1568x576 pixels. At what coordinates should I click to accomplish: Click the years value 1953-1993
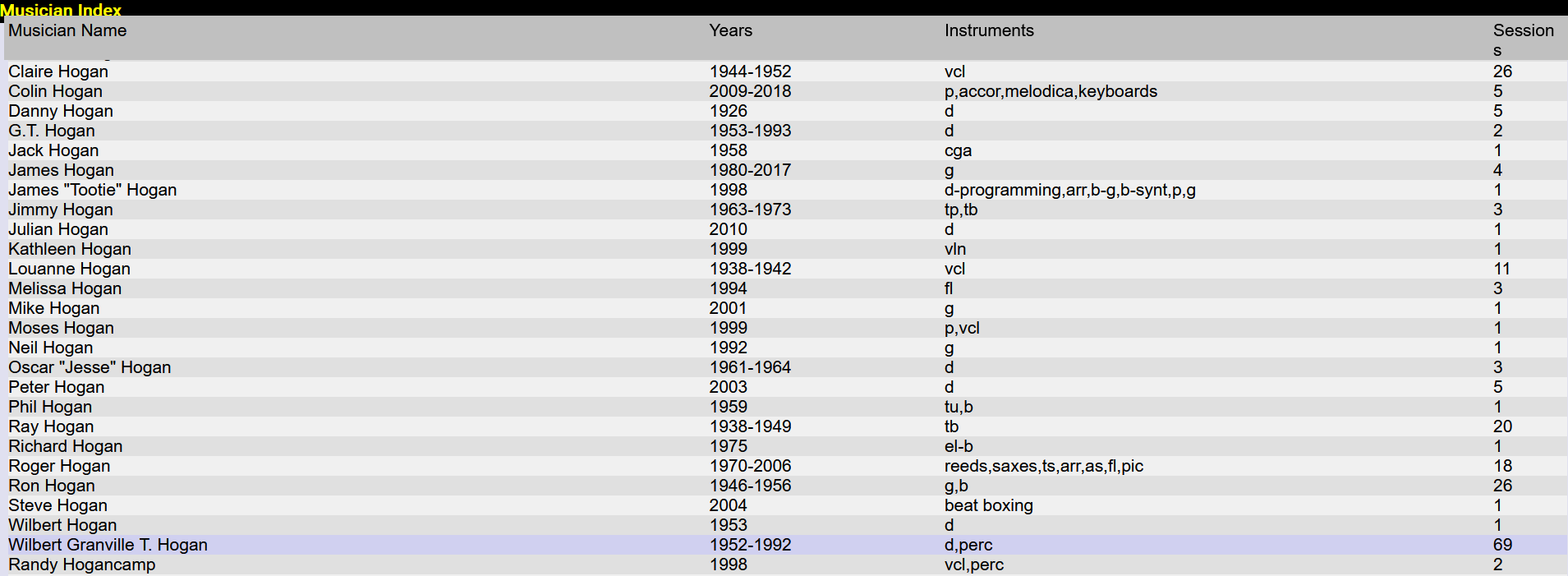pos(750,131)
